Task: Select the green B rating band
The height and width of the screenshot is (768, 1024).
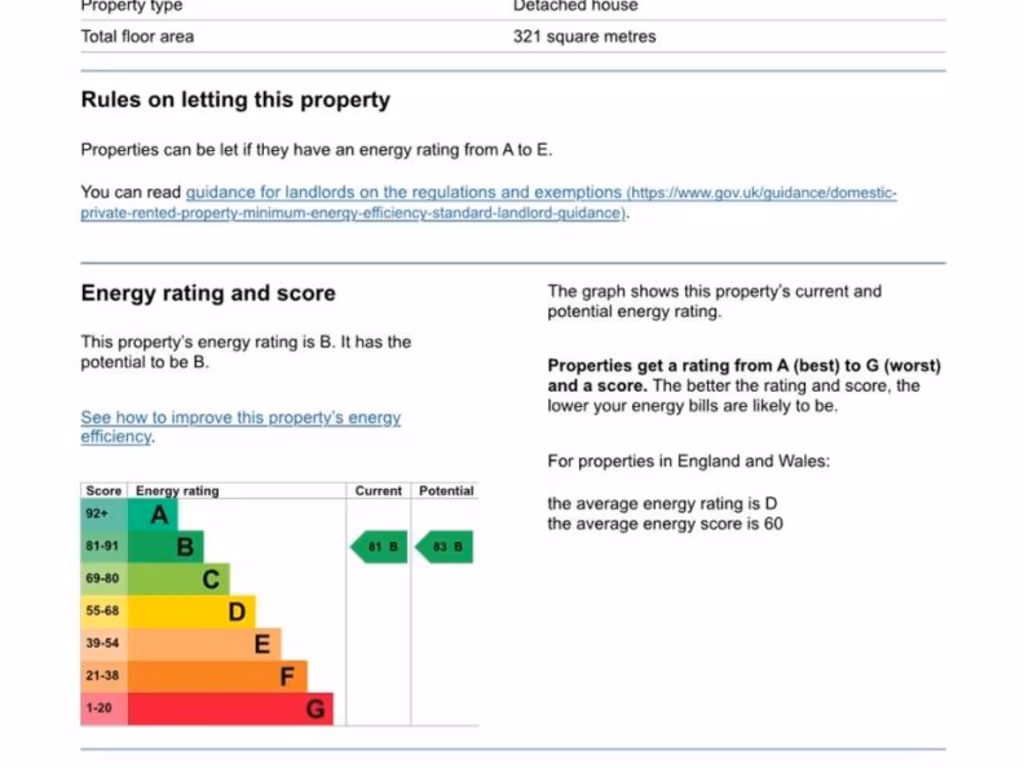Action: tap(167, 547)
